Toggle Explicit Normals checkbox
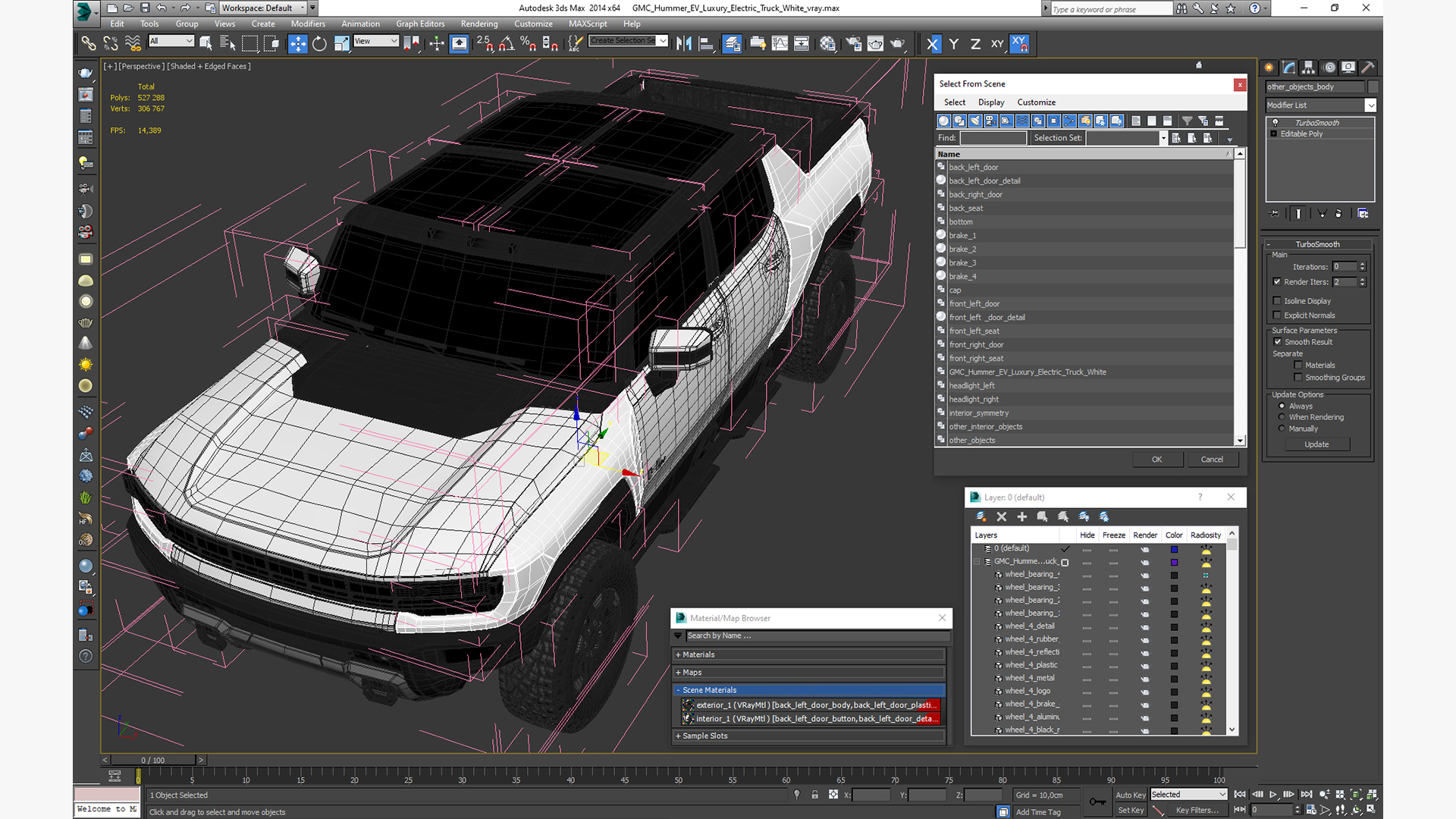 pyautogui.click(x=1277, y=315)
